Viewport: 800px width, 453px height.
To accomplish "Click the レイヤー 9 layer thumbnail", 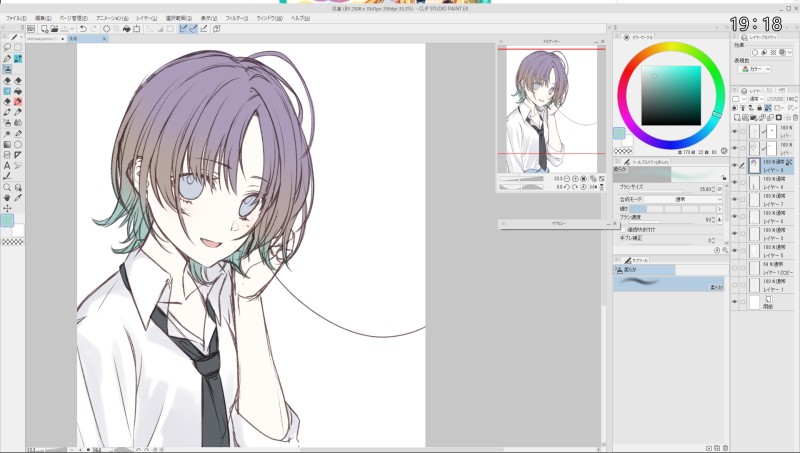I will tap(754, 165).
